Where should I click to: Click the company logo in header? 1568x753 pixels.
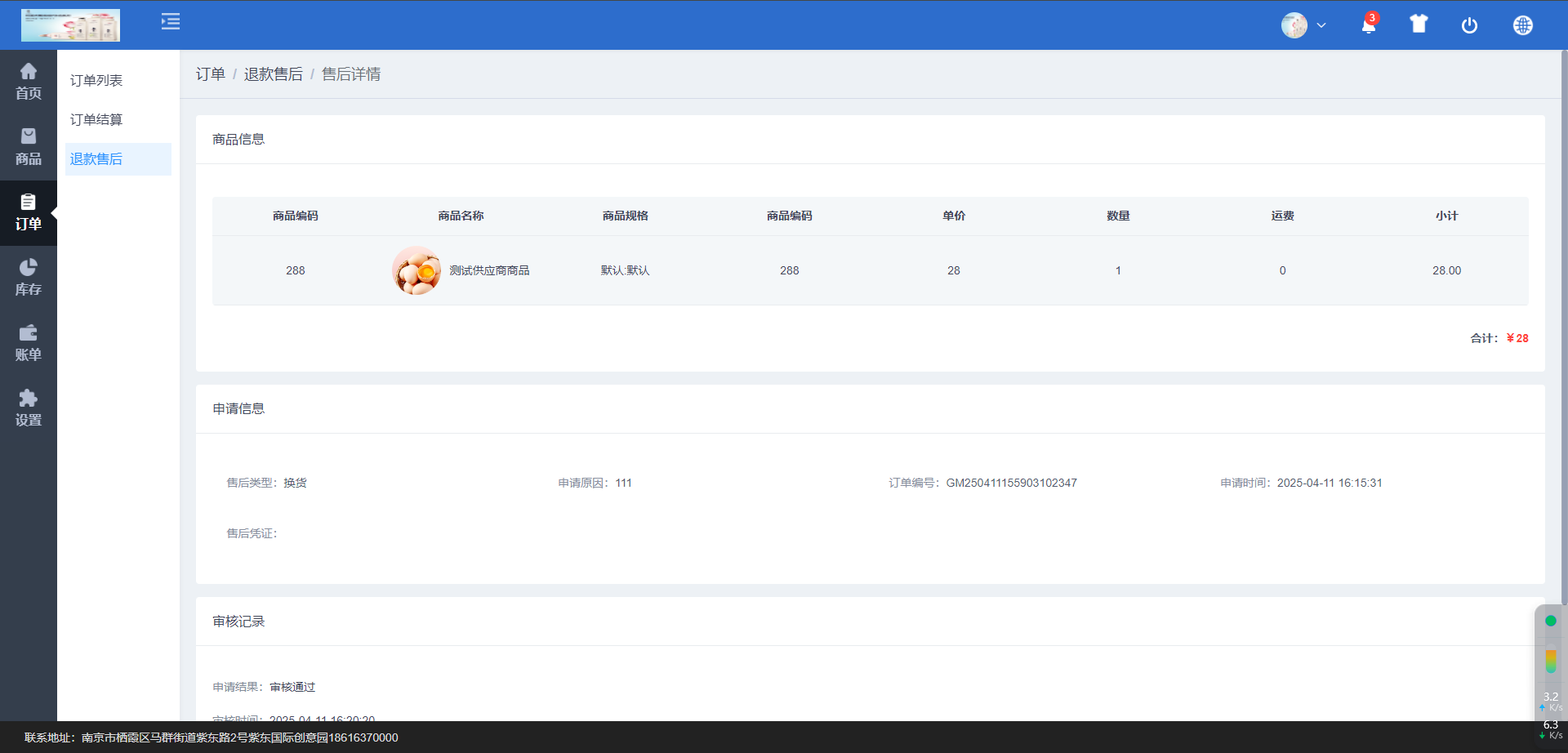pos(70,25)
